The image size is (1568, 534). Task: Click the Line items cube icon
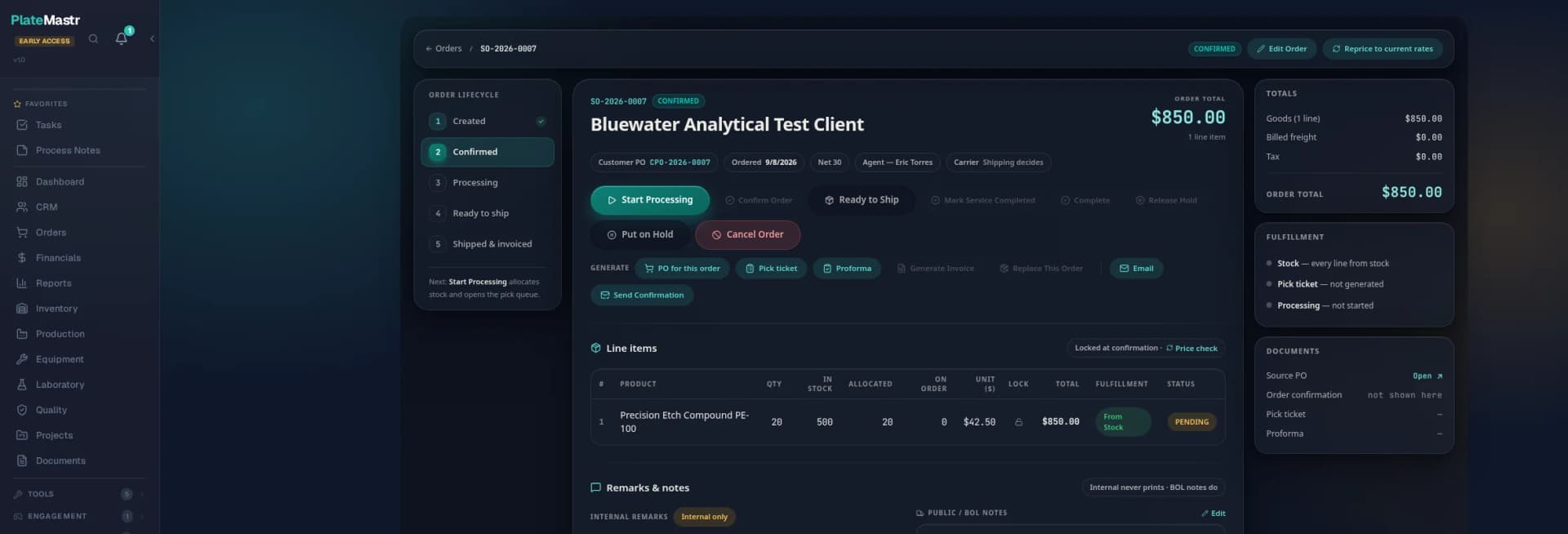pos(595,348)
